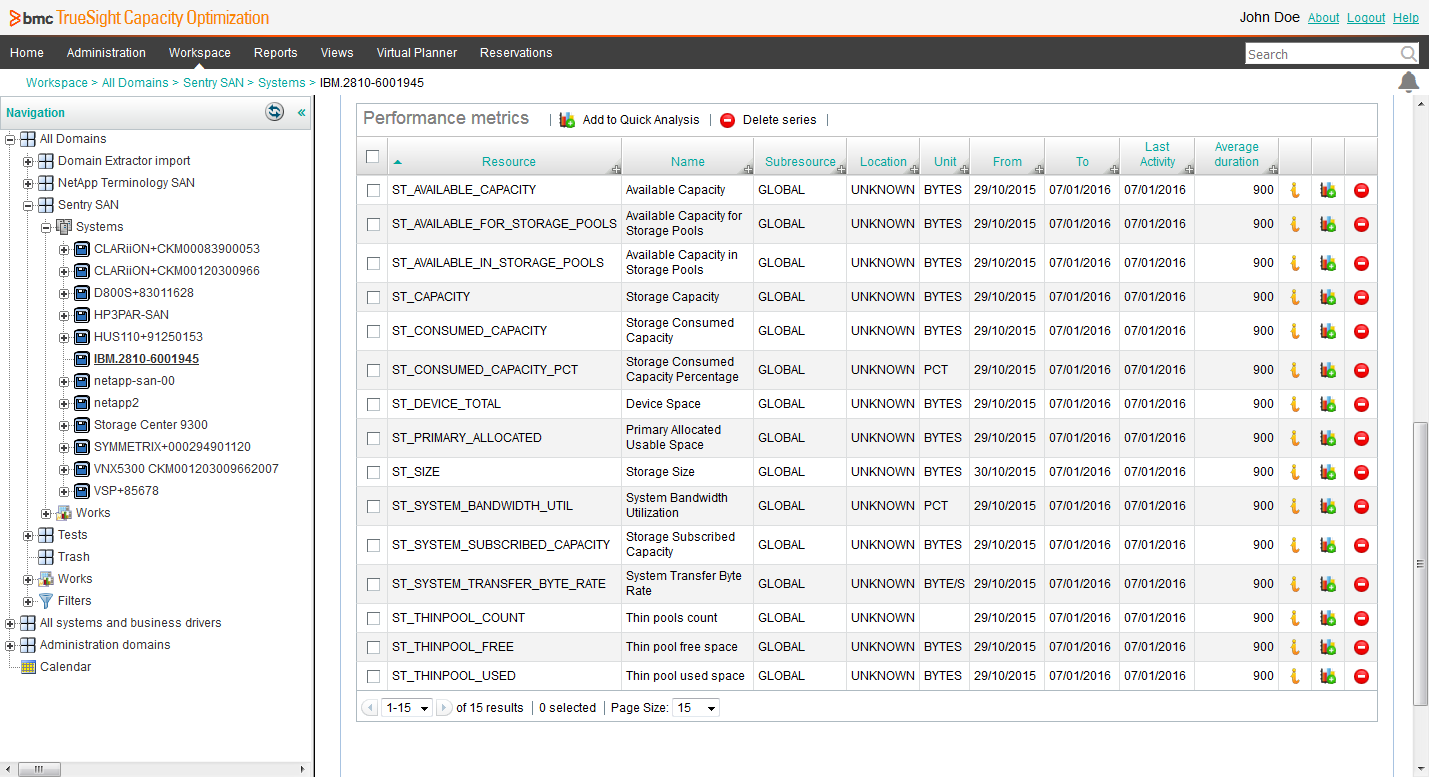Collapse the Sentry SAN node
This screenshot has height=777, width=1429.
(28, 205)
